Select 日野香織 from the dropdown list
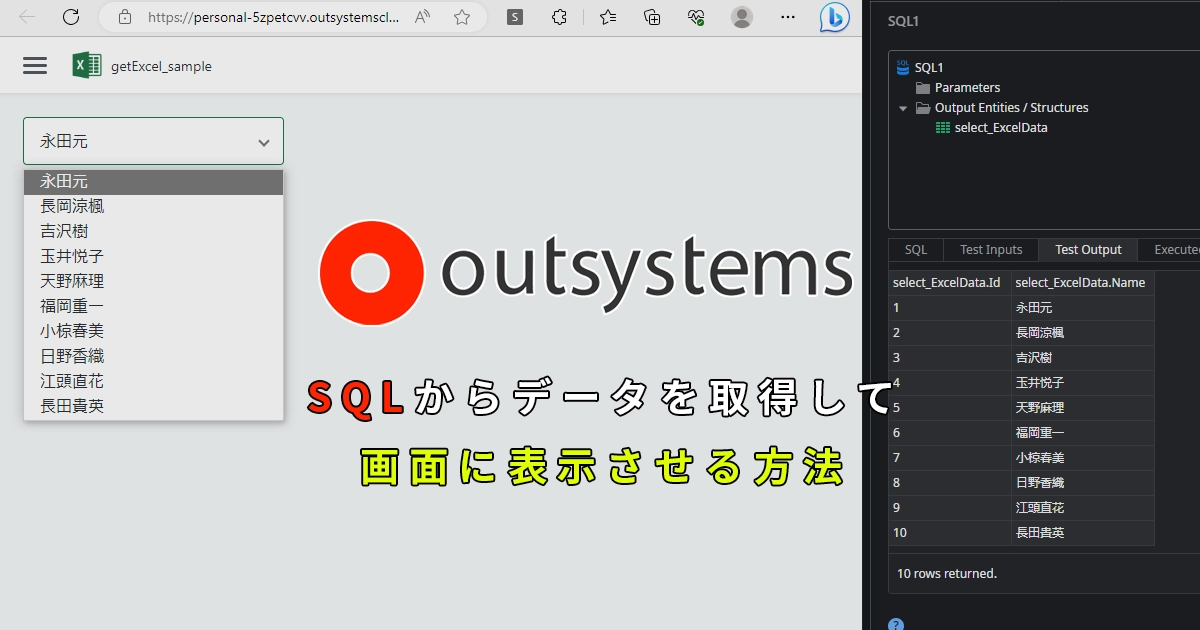 (x=154, y=357)
